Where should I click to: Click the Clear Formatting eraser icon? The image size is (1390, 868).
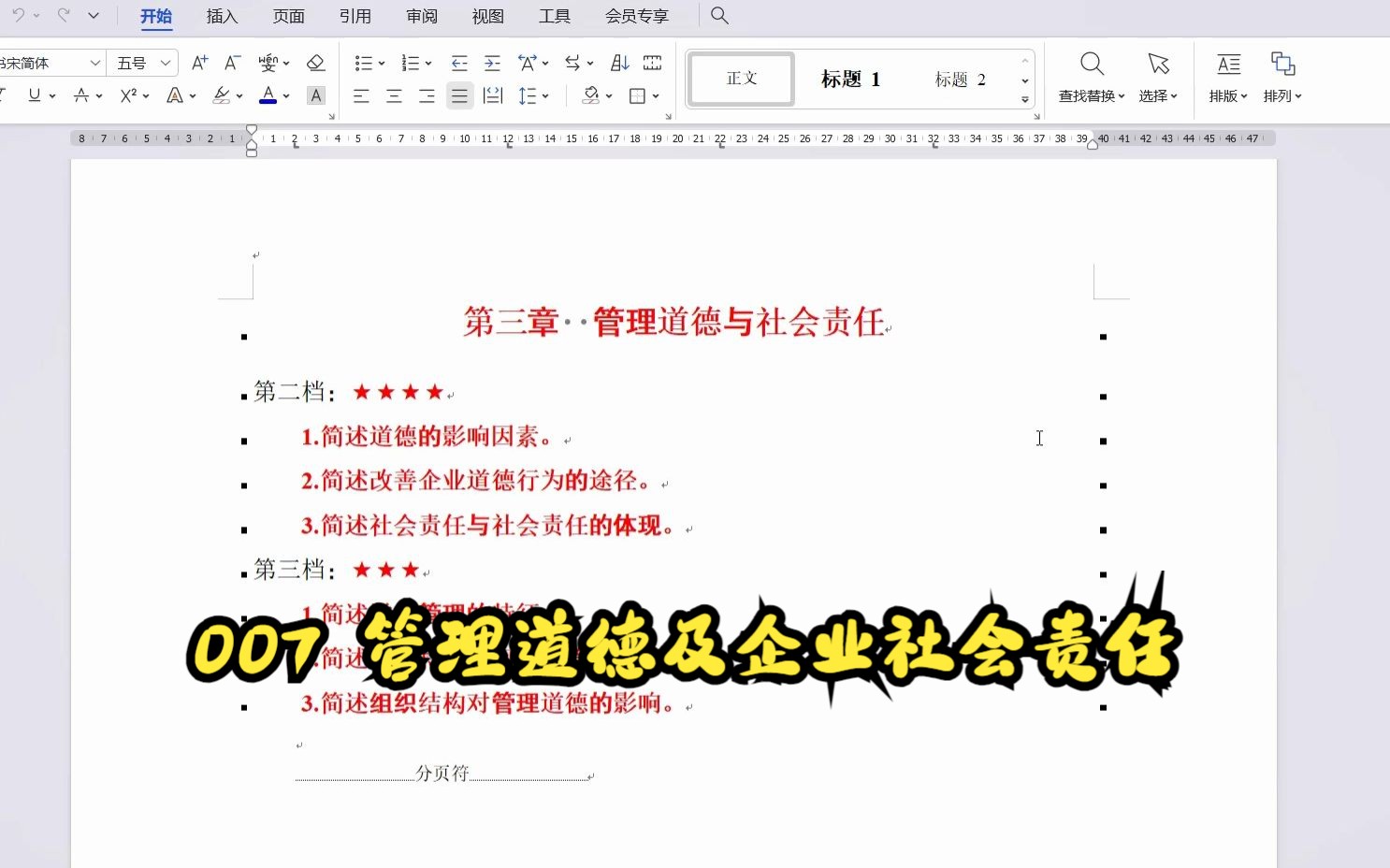click(x=315, y=62)
